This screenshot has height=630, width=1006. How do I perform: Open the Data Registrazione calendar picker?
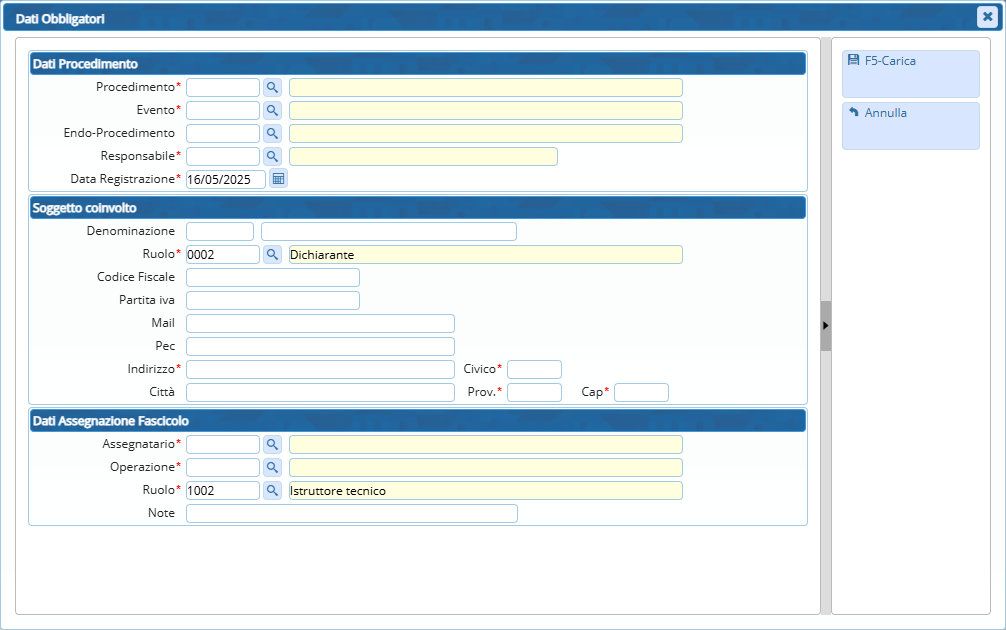tap(279, 179)
